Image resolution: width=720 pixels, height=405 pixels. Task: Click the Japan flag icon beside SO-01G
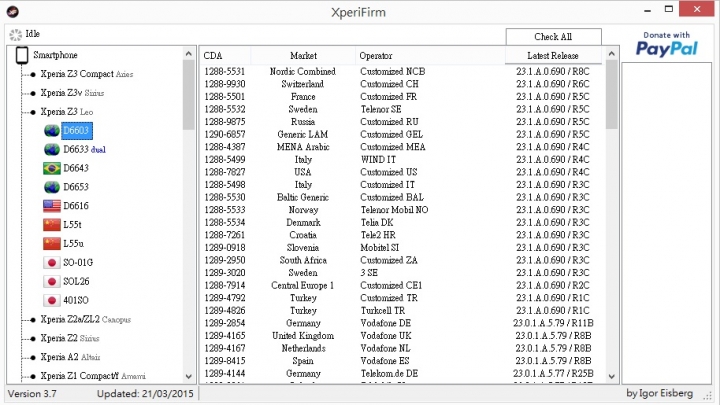52,263
